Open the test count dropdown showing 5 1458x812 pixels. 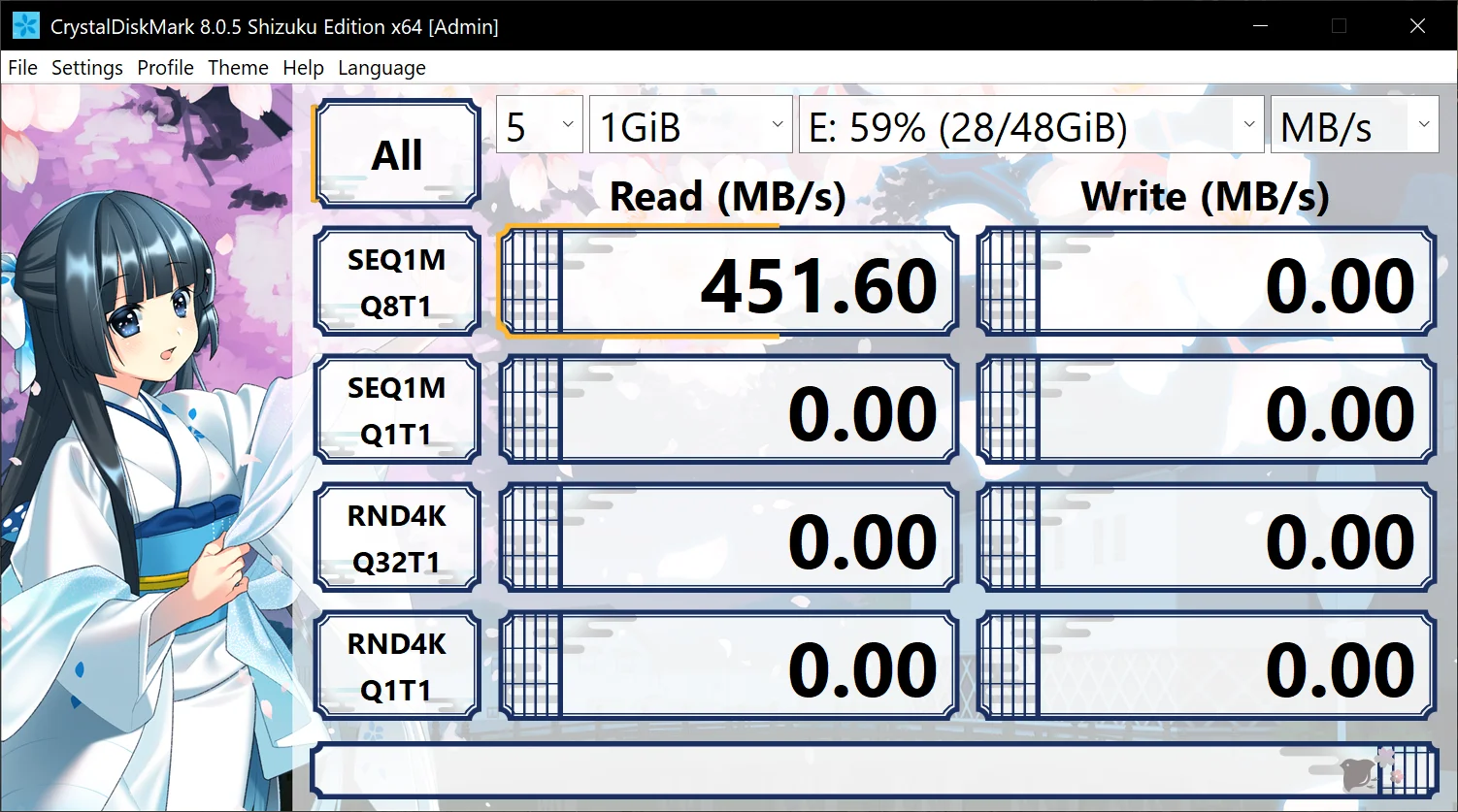point(540,124)
